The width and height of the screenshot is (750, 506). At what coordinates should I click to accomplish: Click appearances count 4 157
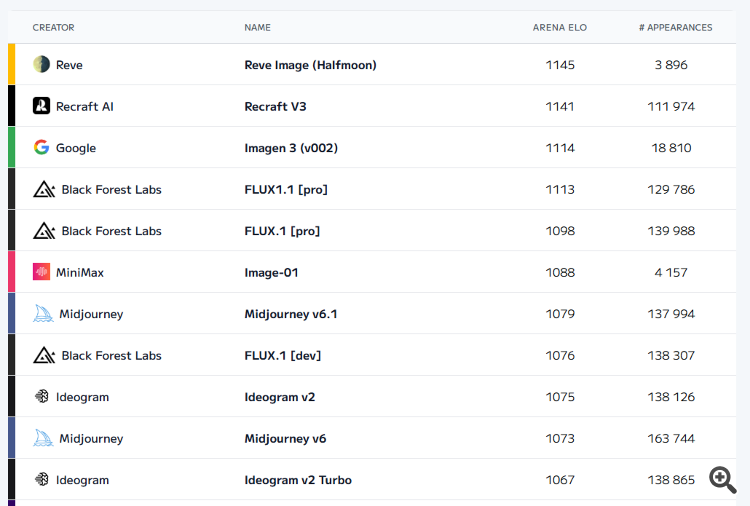(x=671, y=272)
